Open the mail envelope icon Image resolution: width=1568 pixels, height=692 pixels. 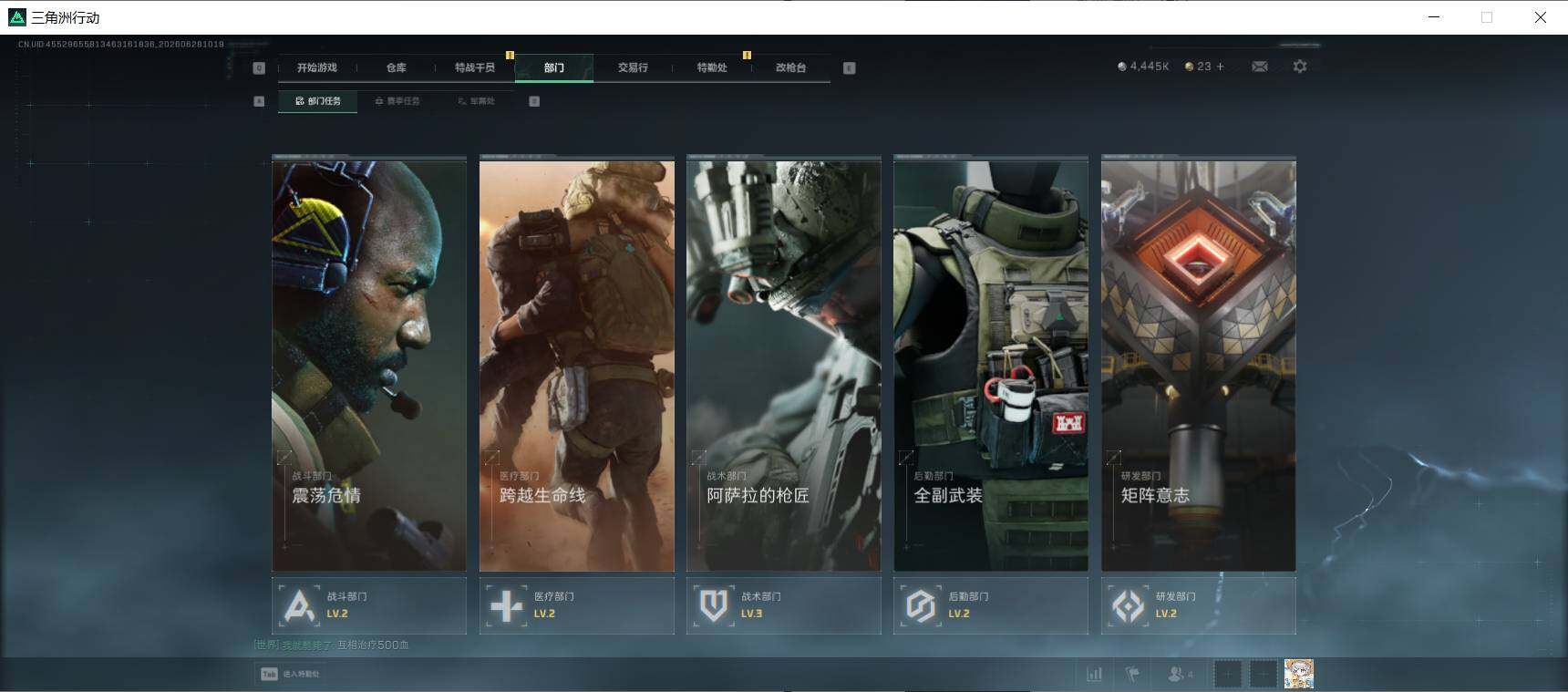[x=1260, y=67]
